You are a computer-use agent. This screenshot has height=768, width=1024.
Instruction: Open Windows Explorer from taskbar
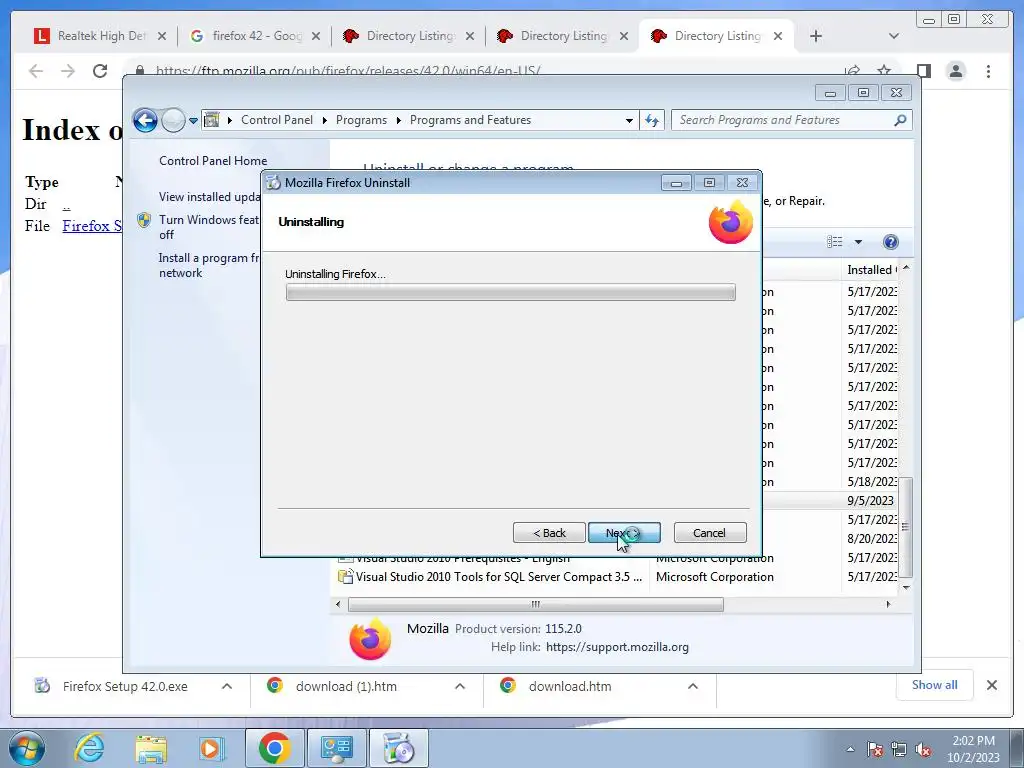pyautogui.click(x=151, y=749)
